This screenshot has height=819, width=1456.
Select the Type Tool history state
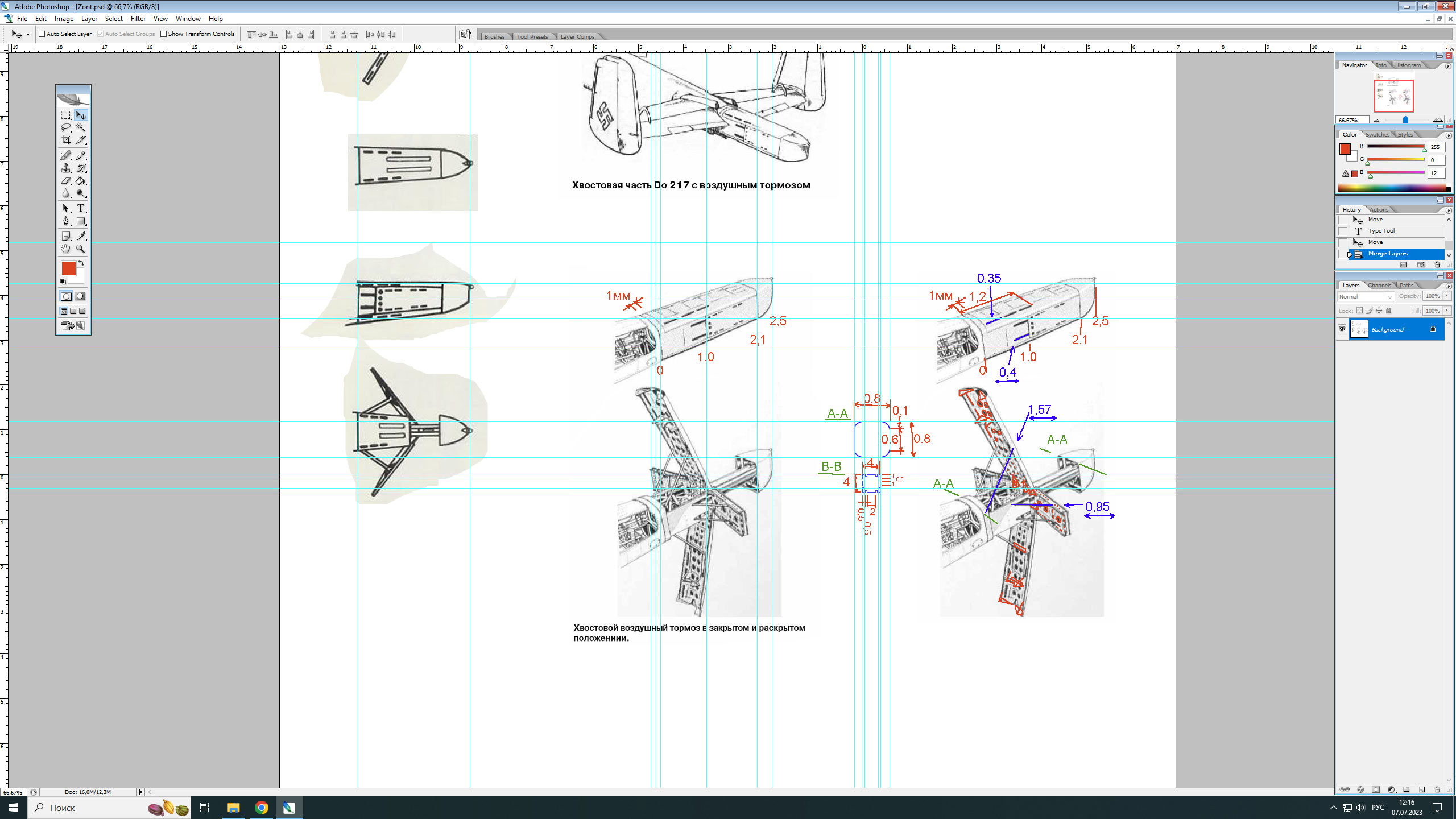click(1381, 231)
